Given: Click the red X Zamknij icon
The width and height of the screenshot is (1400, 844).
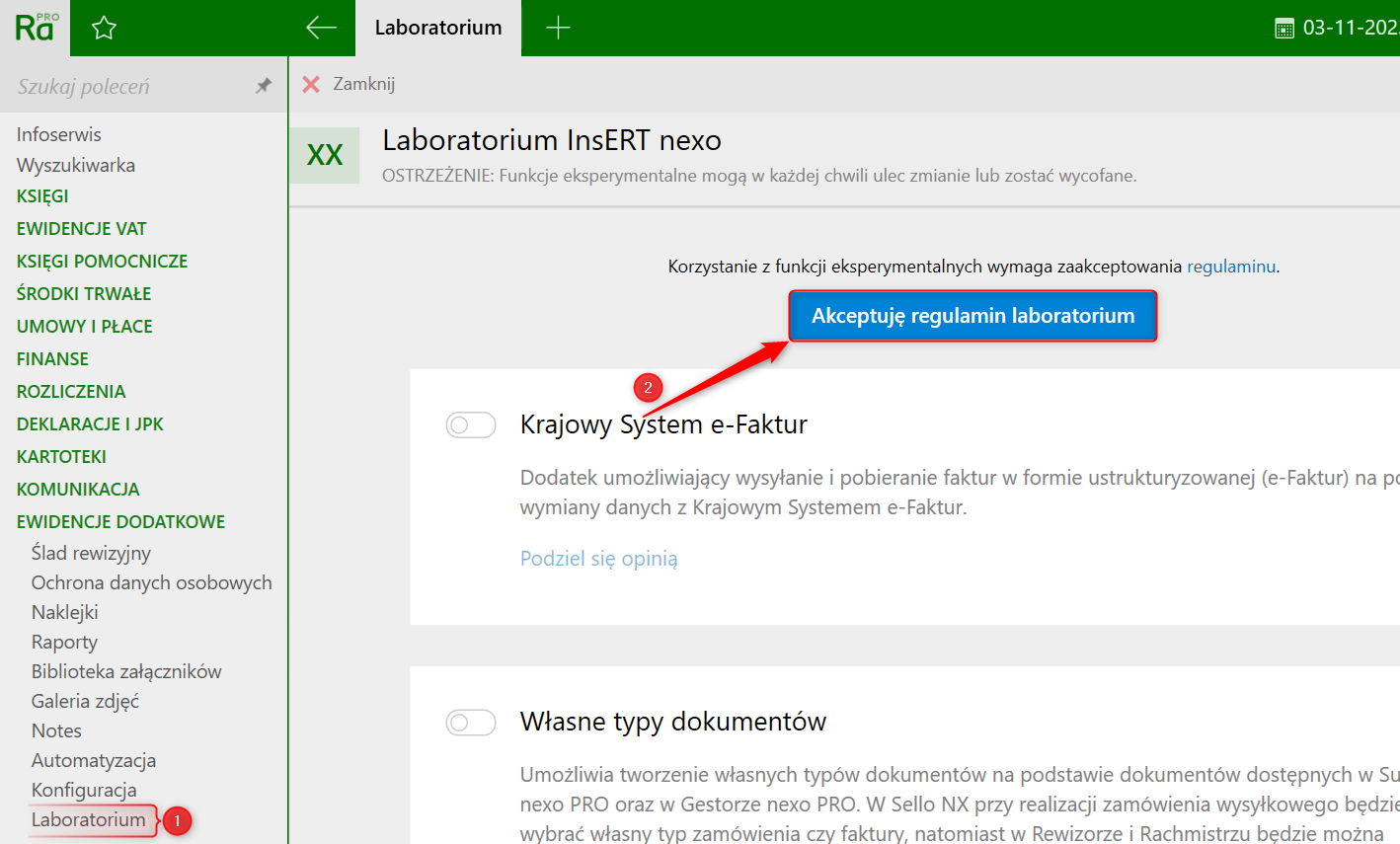Looking at the screenshot, I should pos(311,84).
